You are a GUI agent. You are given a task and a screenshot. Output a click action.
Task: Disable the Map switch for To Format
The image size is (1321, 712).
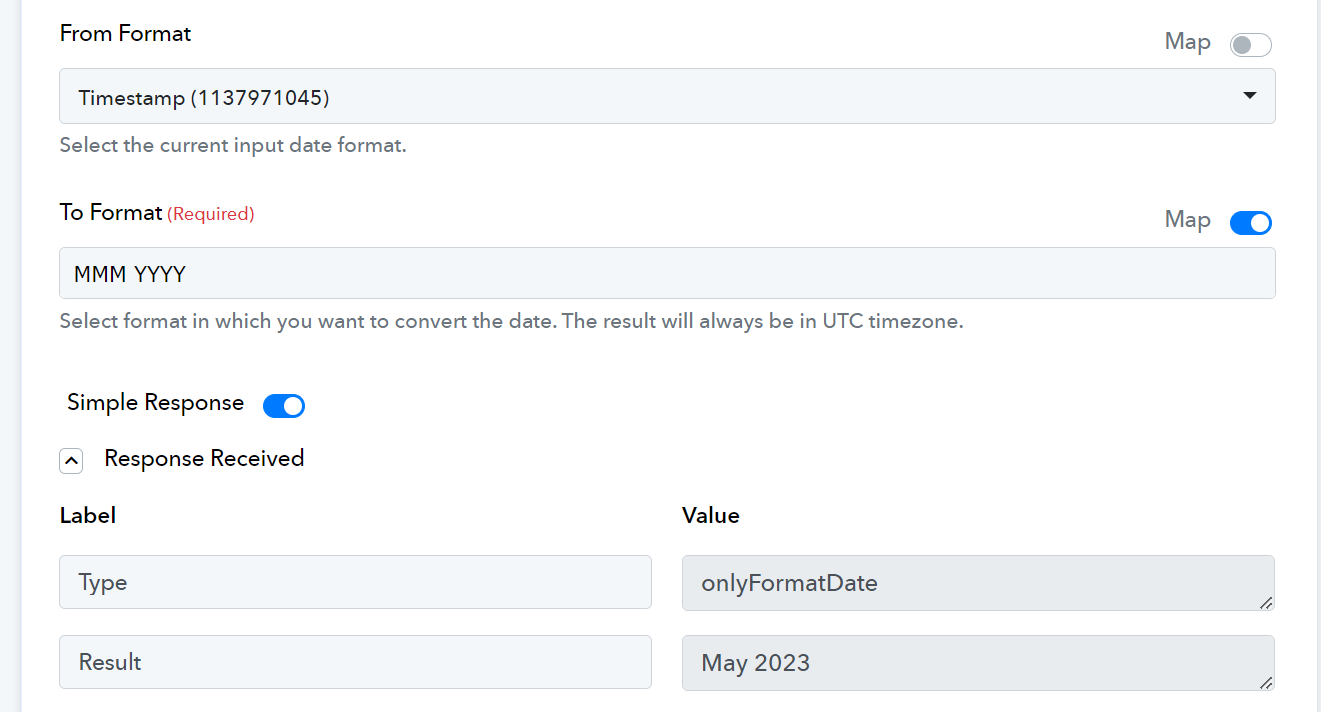pos(1250,223)
